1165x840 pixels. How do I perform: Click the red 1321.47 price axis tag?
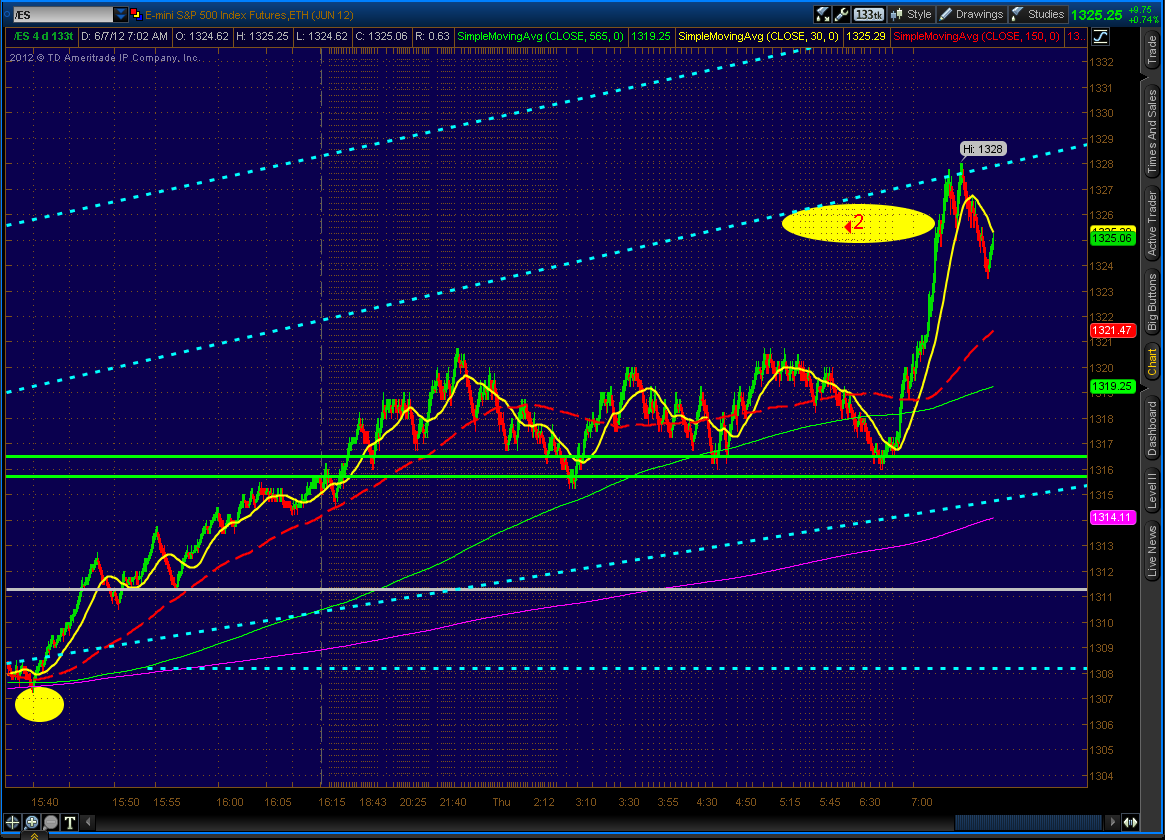[1112, 331]
